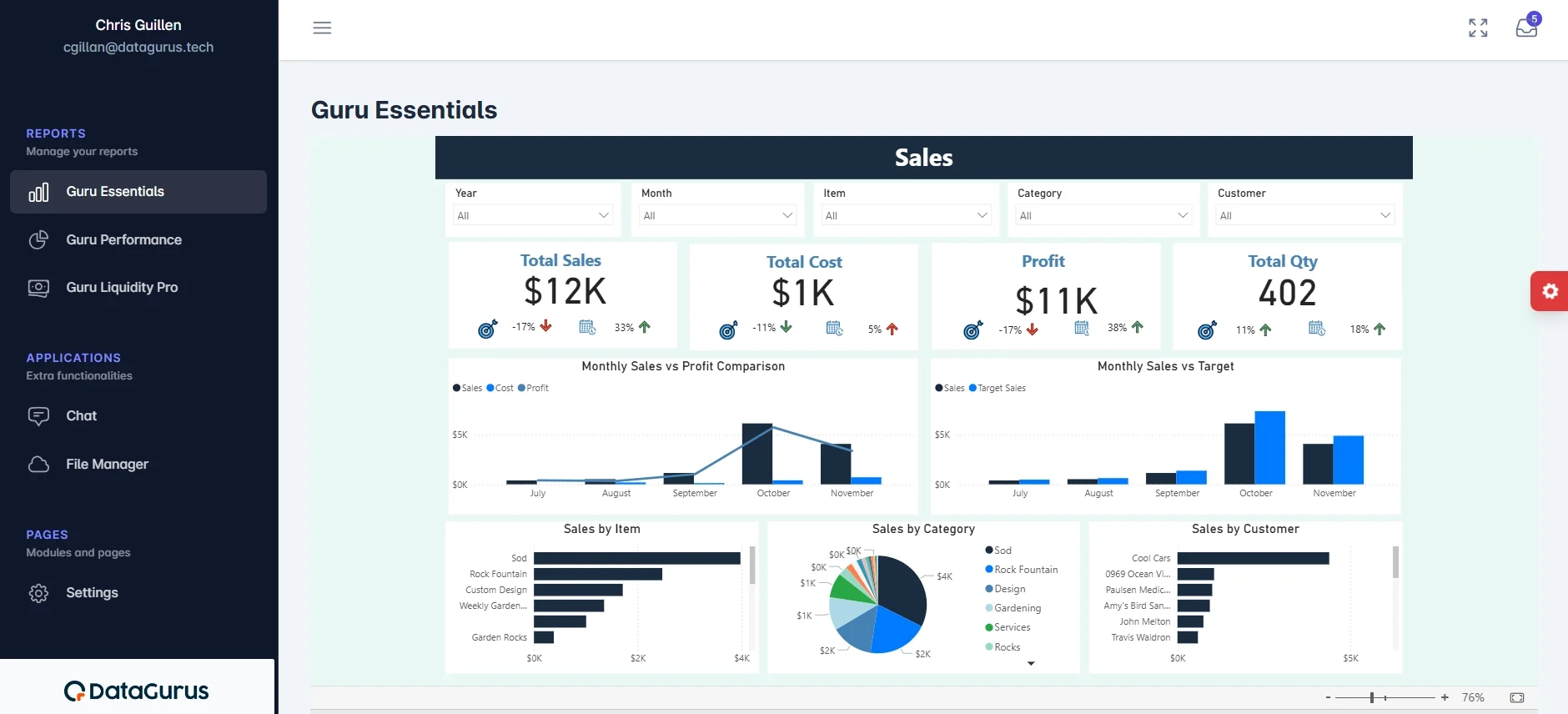This screenshot has height=714, width=1568.
Task: Click the target icon under Total Sales
Action: [x=487, y=329]
